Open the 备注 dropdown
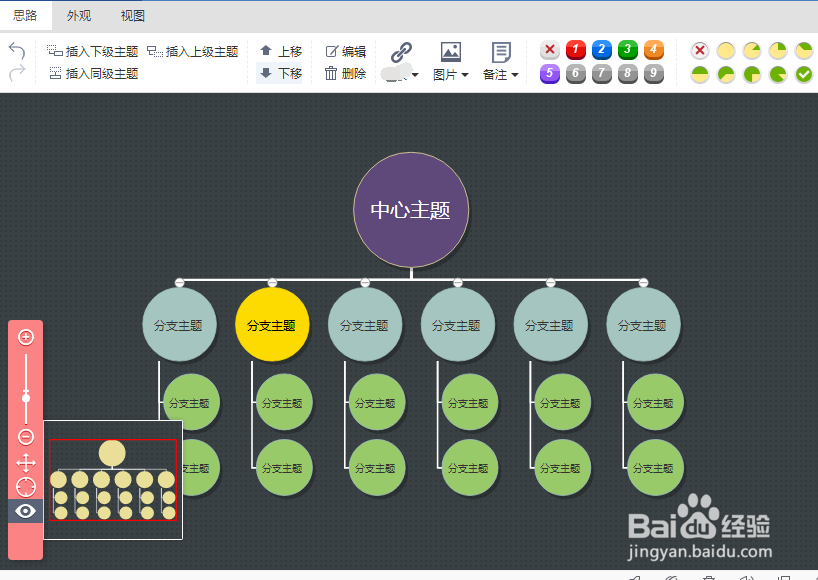The image size is (818, 580). point(501,75)
